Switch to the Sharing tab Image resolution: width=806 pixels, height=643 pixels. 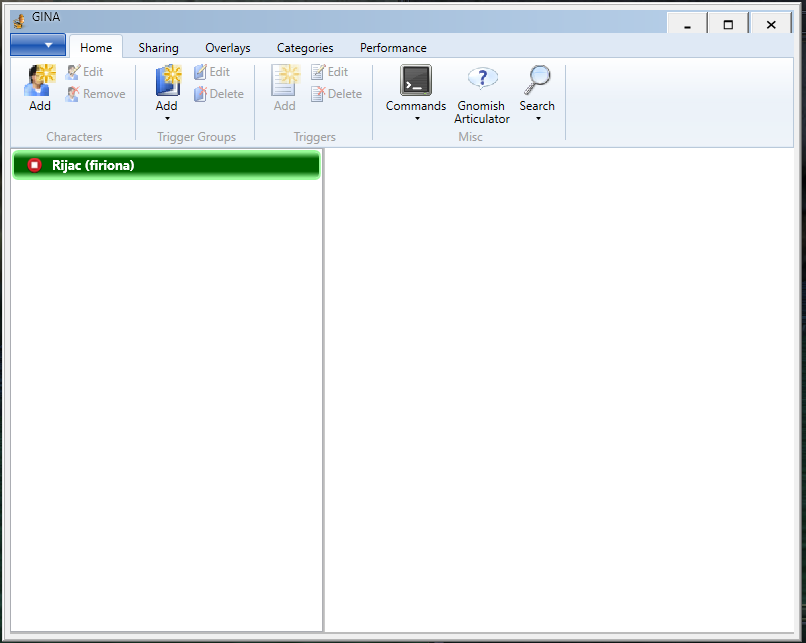tap(158, 48)
